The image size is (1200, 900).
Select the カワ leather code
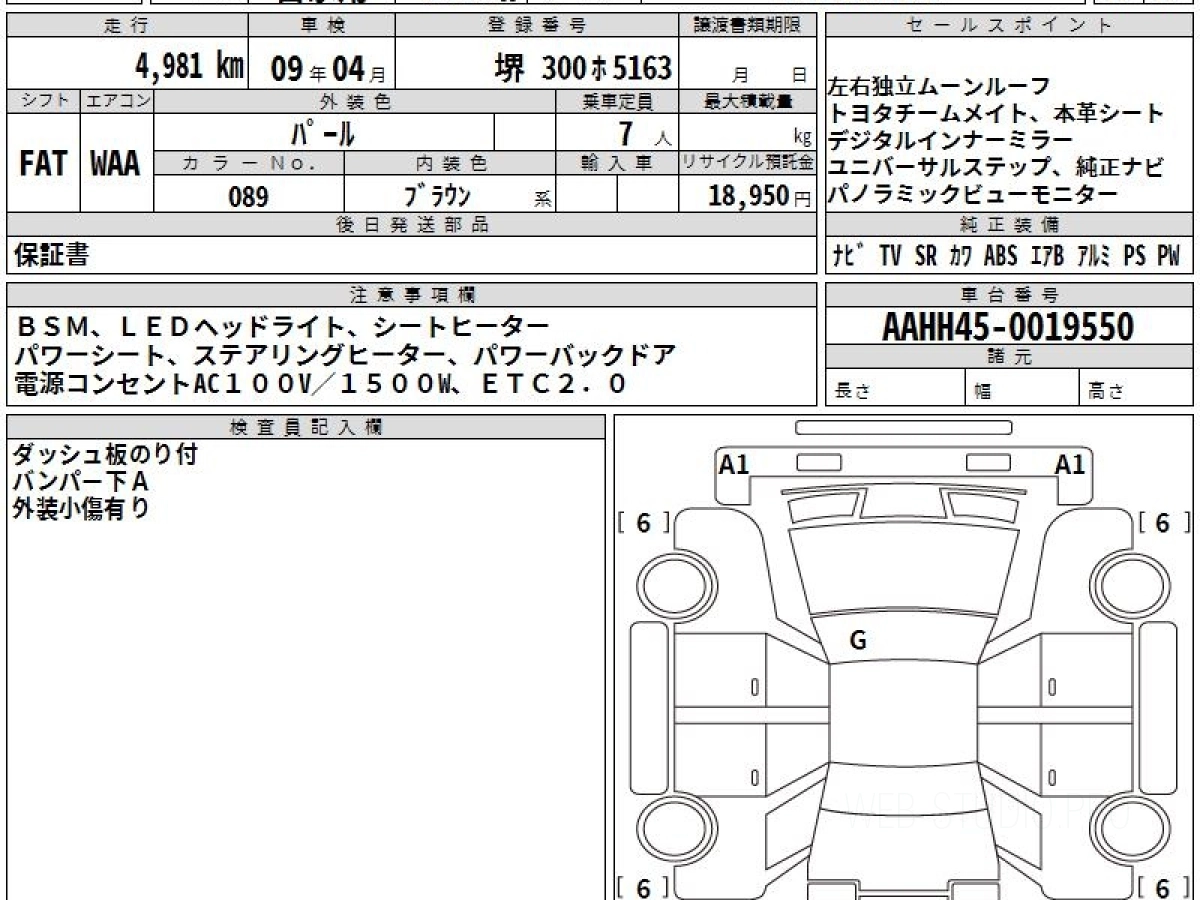click(960, 256)
